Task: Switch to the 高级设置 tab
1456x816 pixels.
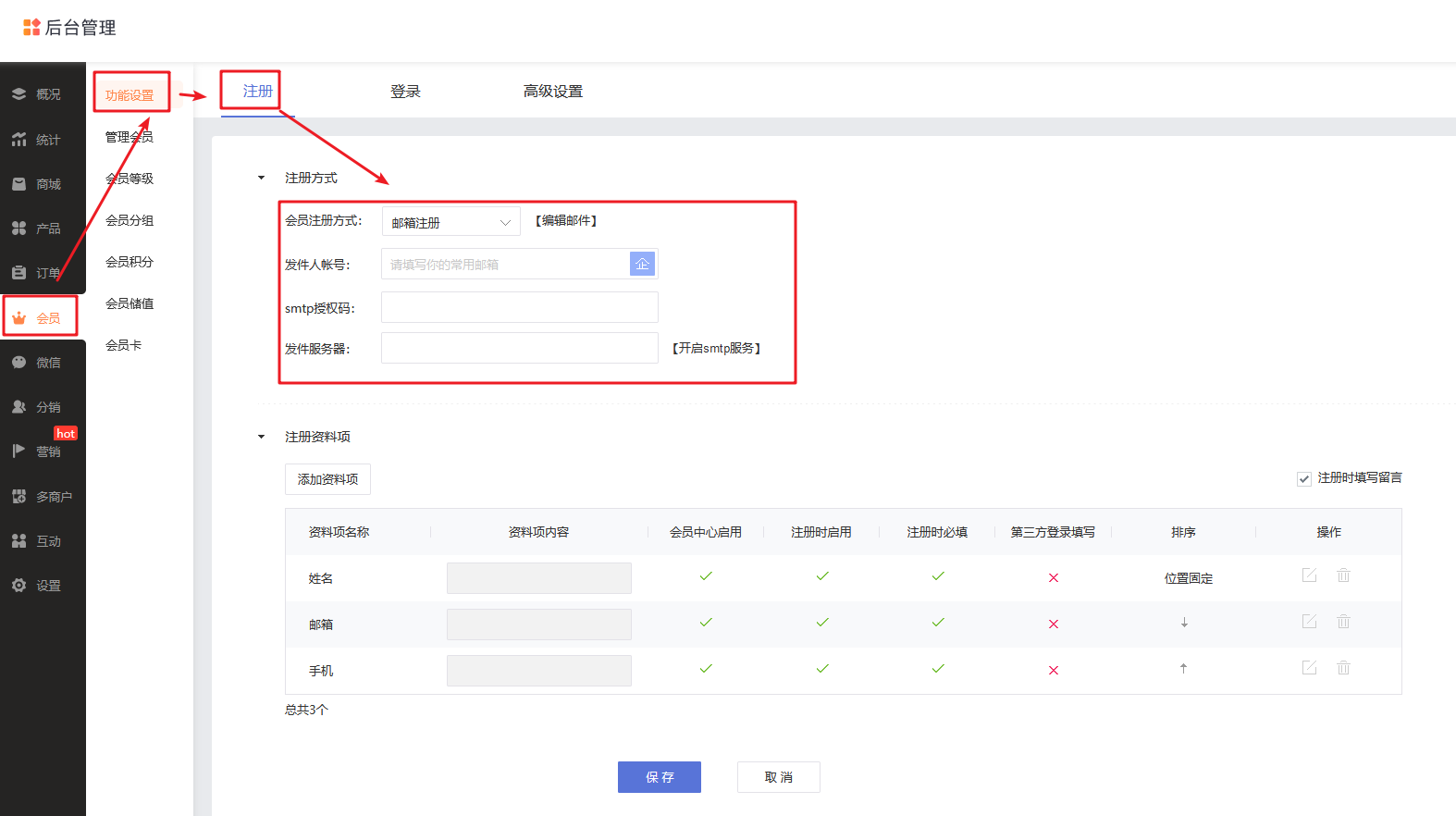Action: pyautogui.click(x=552, y=92)
